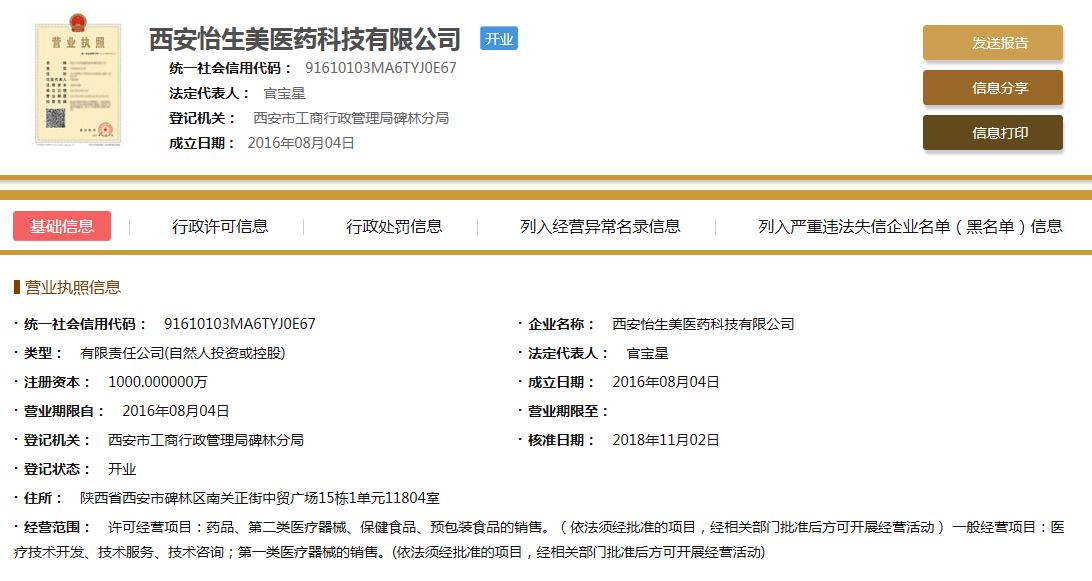Click the 营业期限至 label
Image resolution: width=1092 pixels, height=581 pixels.
[568, 411]
